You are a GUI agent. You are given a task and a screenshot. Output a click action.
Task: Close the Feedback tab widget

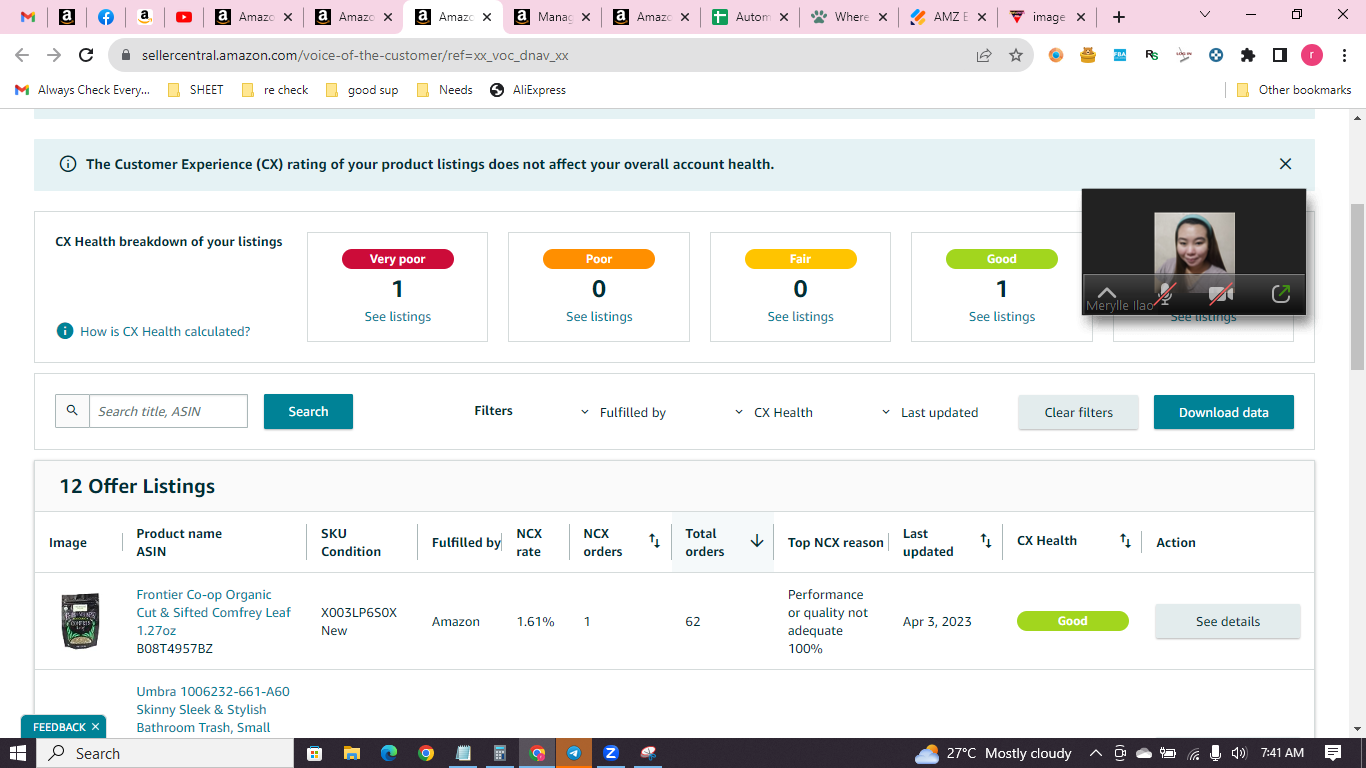pos(95,727)
